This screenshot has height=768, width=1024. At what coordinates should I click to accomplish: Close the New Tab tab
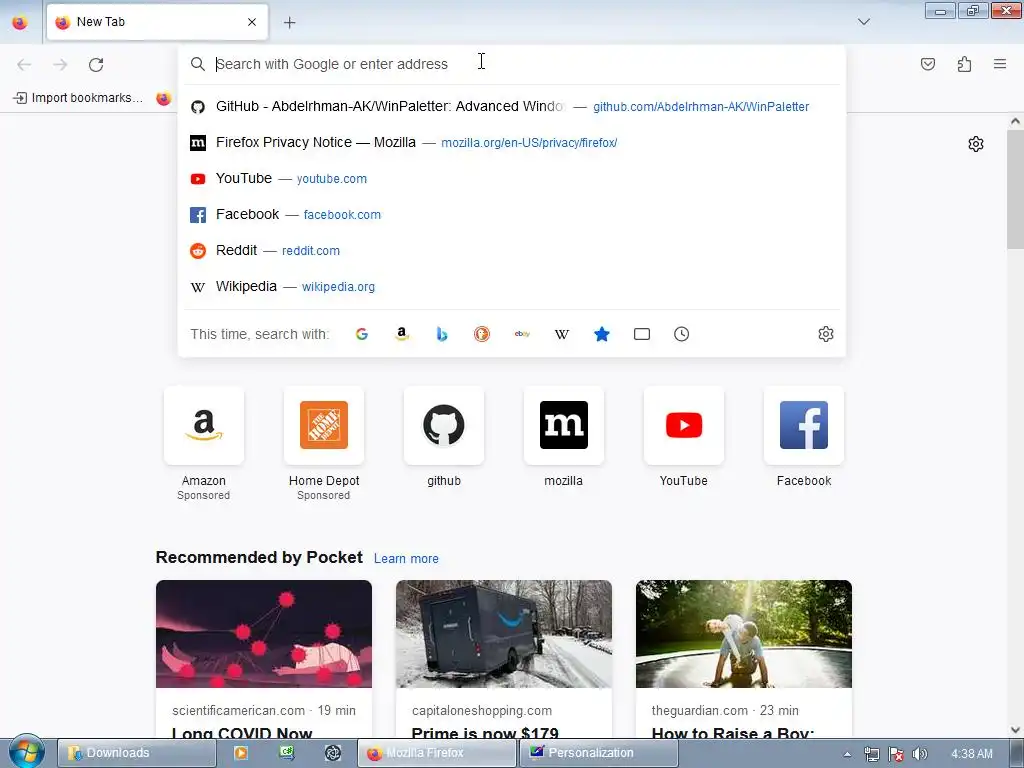252,22
